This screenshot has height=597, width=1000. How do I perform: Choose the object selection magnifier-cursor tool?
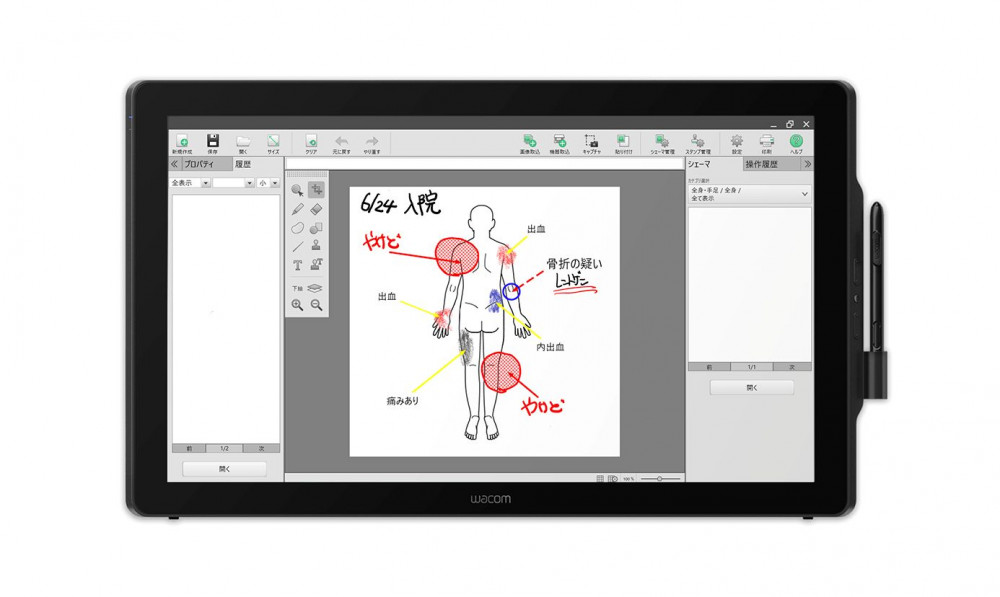tap(297, 190)
